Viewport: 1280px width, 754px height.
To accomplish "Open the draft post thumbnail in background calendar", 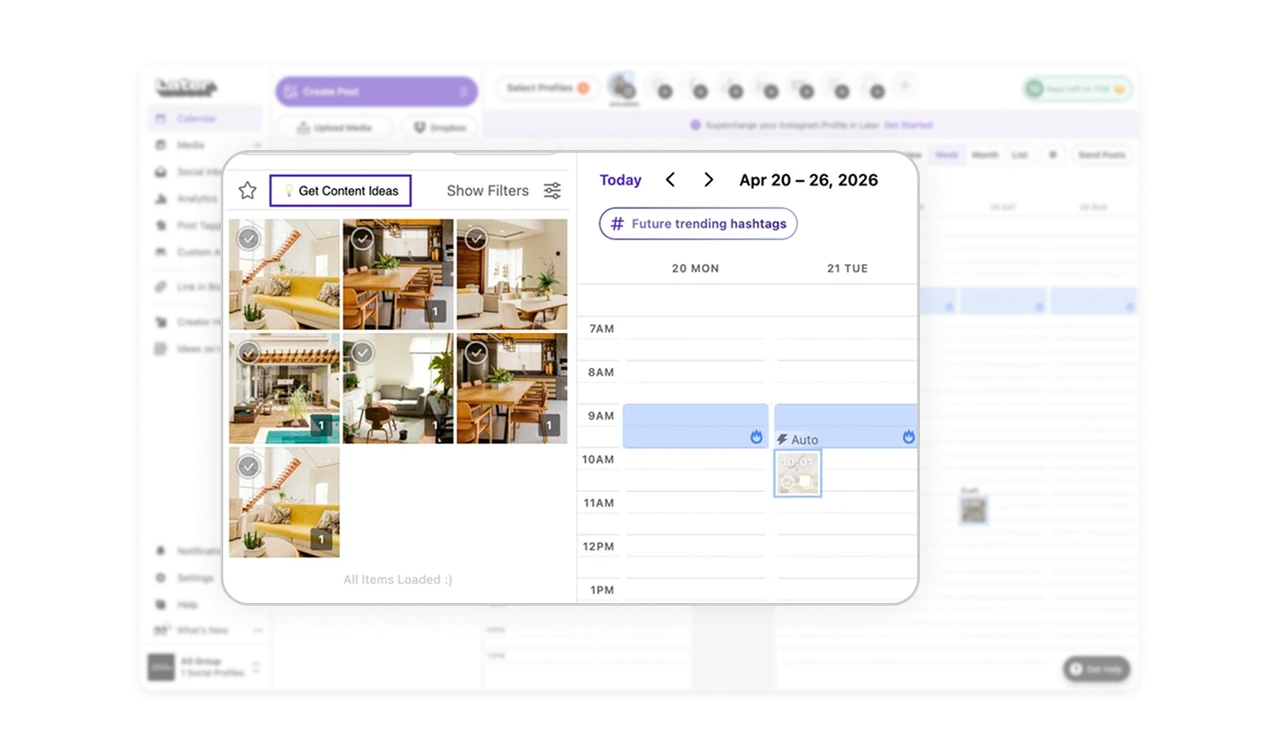I will [973, 510].
